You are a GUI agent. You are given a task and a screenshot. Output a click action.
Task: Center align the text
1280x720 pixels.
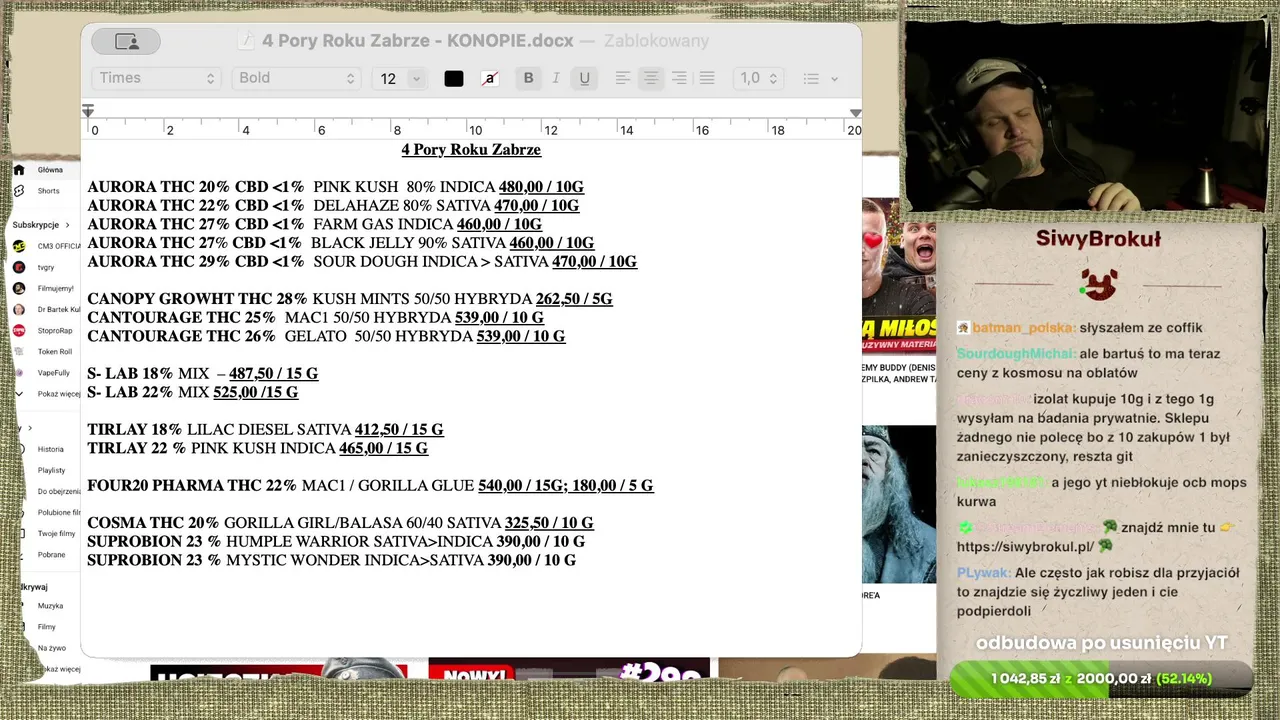coord(651,78)
